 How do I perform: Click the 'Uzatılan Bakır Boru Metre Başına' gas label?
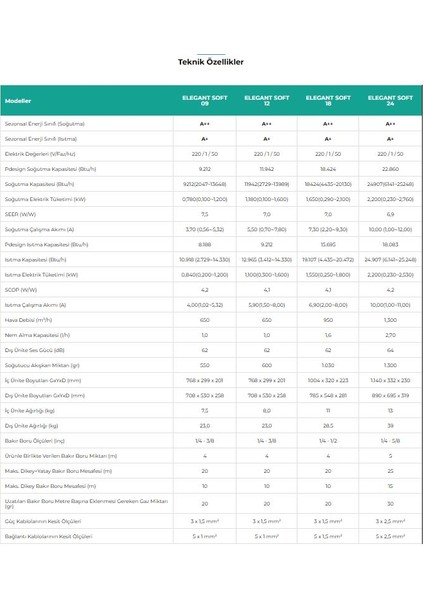86,504
